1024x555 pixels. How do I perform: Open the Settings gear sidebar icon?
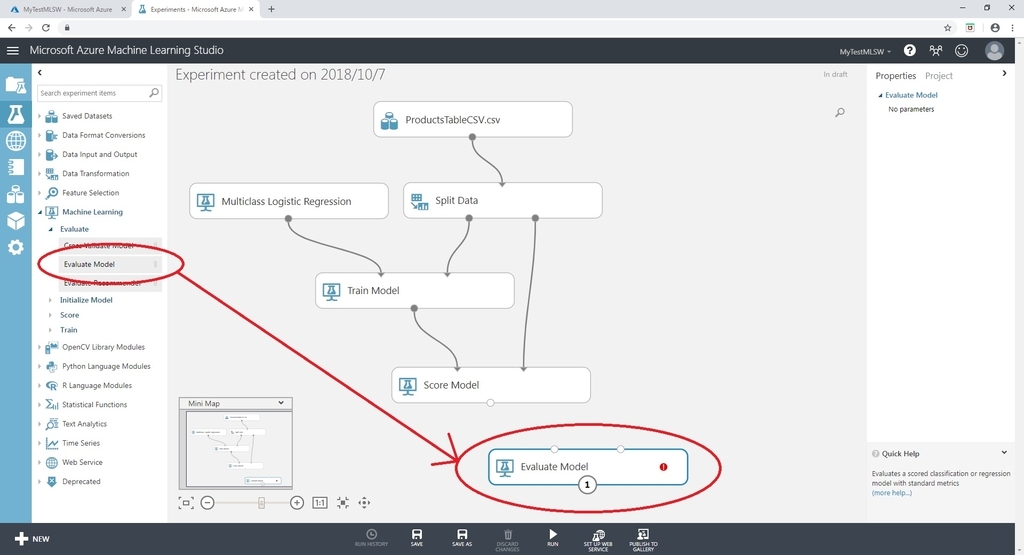pyautogui.click(x=16, y=247)
